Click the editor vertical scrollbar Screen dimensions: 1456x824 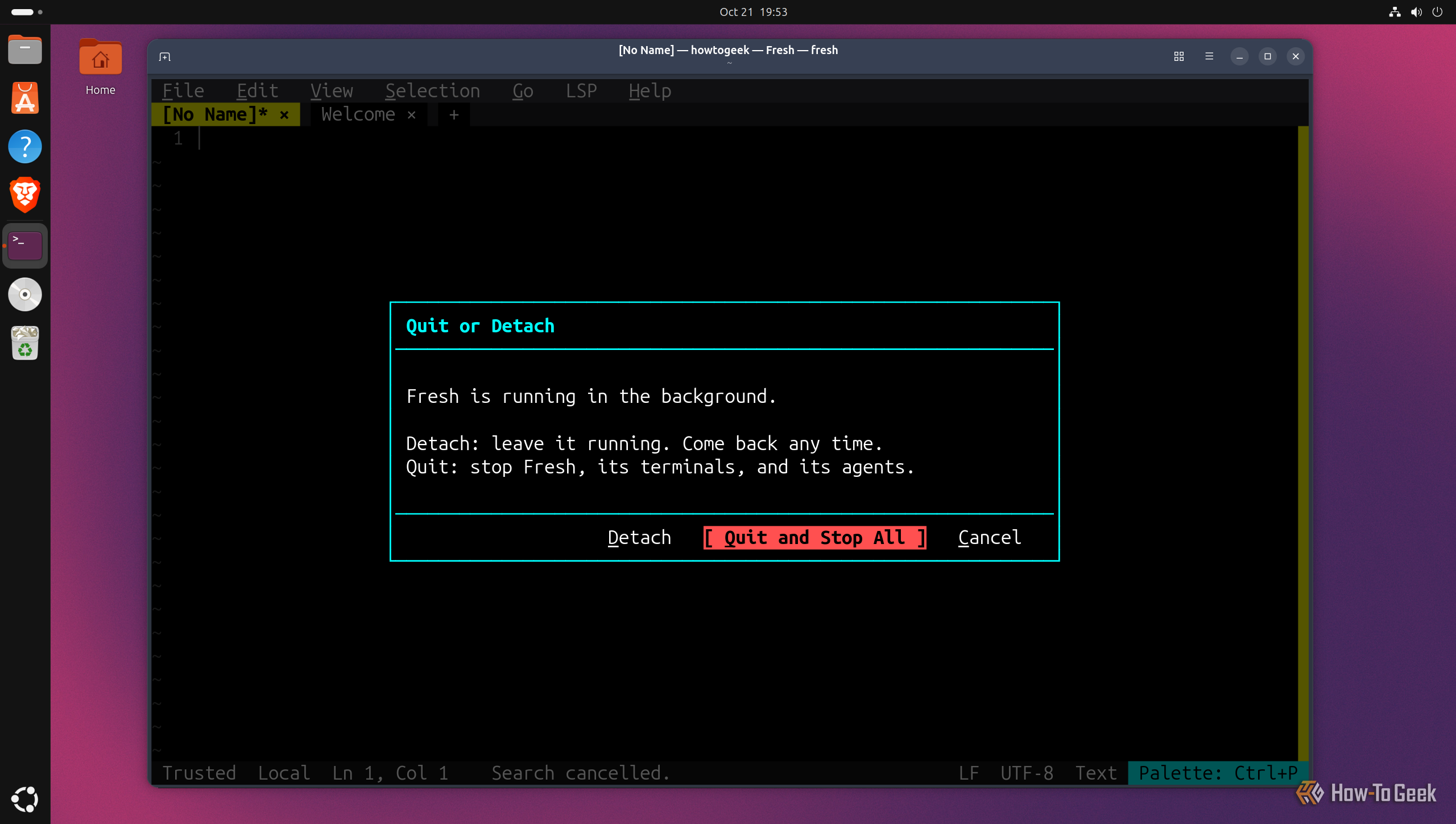point(1303,444)
